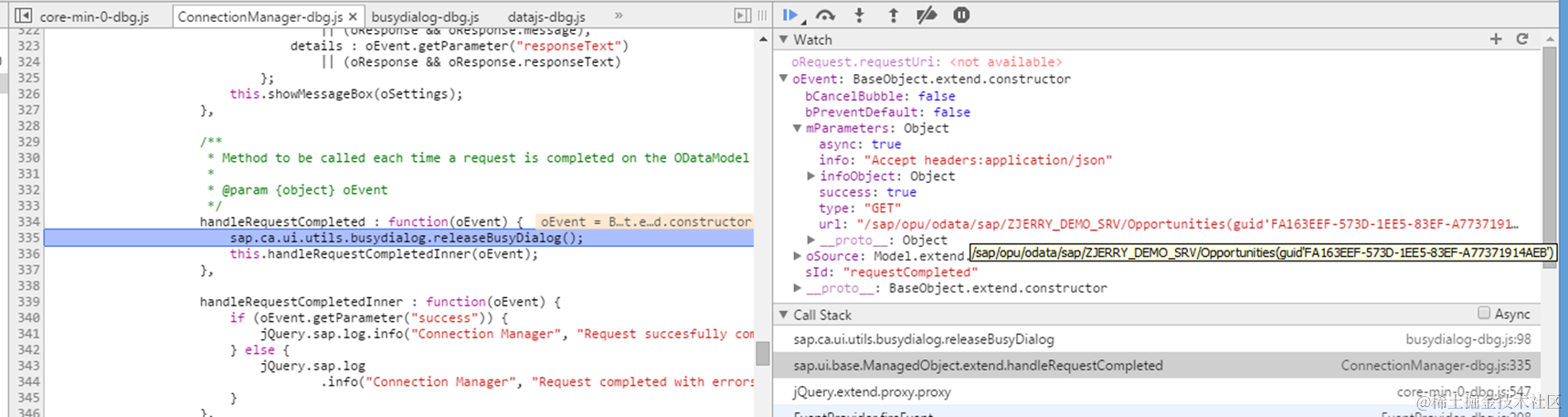1568x417 pixels.
Task: Refresh the watch expressions
Action: point(1522,39)
